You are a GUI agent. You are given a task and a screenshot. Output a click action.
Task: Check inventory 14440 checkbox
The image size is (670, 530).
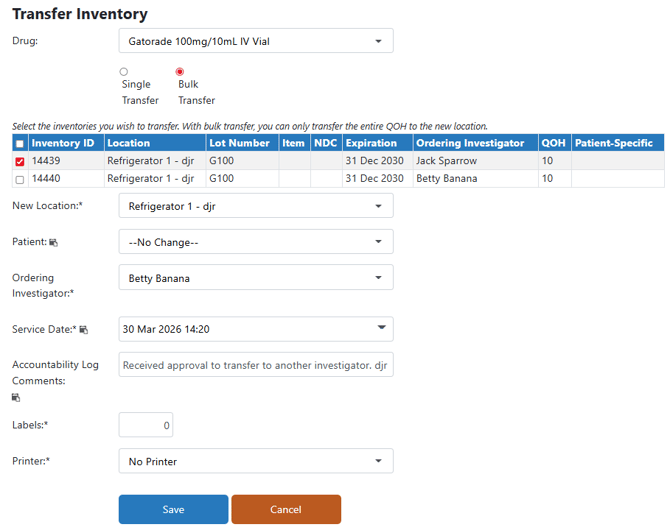point(20,180)
